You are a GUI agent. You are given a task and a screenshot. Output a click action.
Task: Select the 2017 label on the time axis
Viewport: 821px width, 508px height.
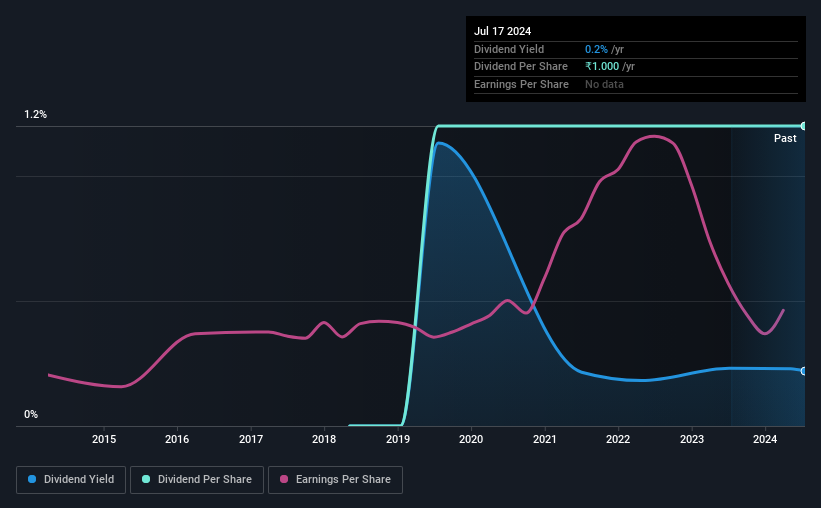[x=251, y=439]
